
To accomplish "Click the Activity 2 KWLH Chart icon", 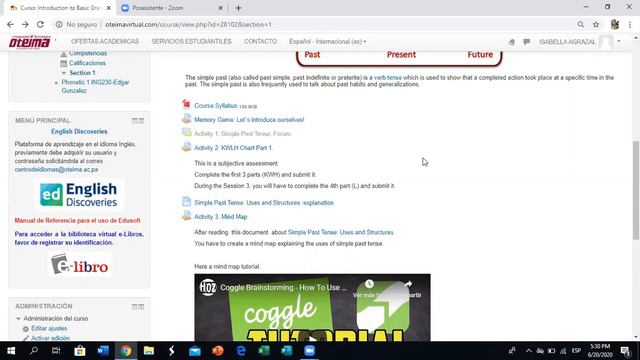I will [x=187, y=147].
